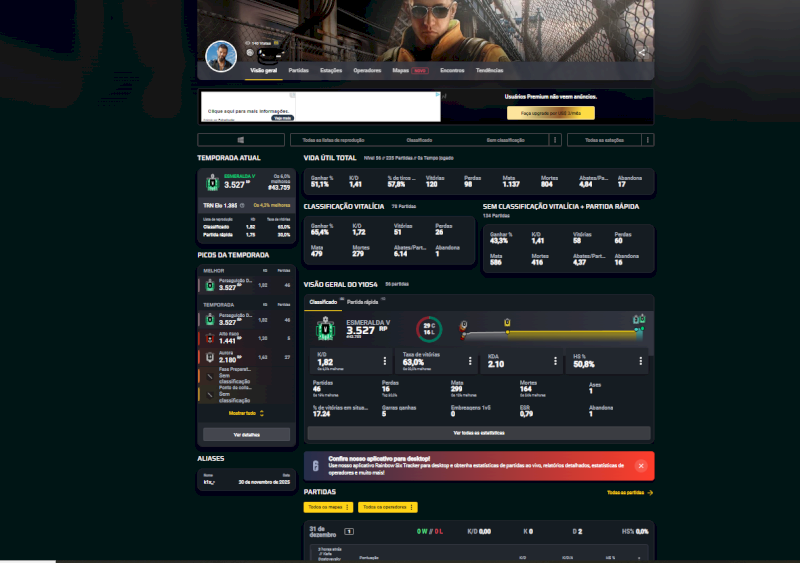Viewport: 800px width, 563px height.
Task: Close the desktop app promo banner
Action: (641, 466)
